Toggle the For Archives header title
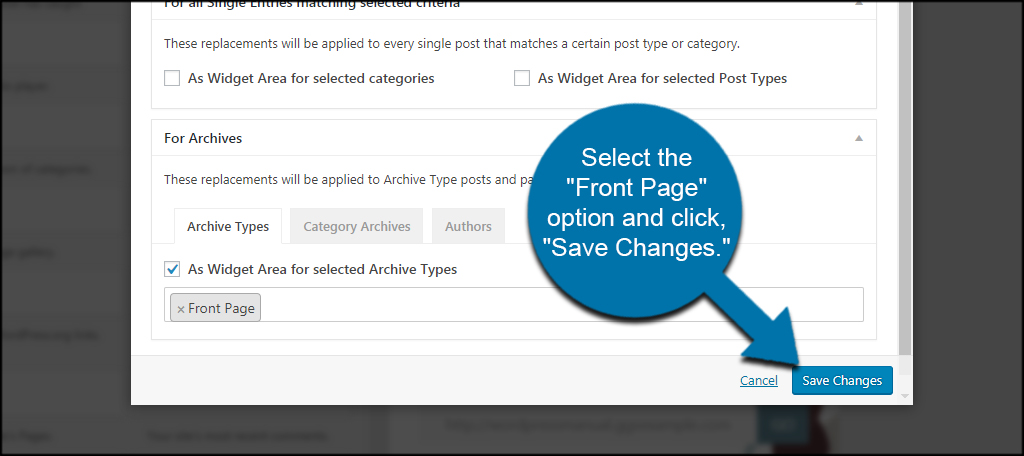Viewport: 1024px width, 456px height. [x=203, y=138]
